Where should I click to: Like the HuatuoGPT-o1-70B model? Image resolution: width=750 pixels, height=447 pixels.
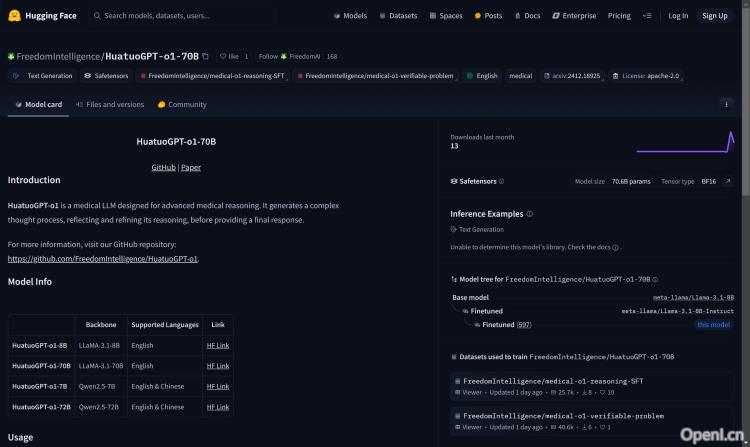coord(228,57)
